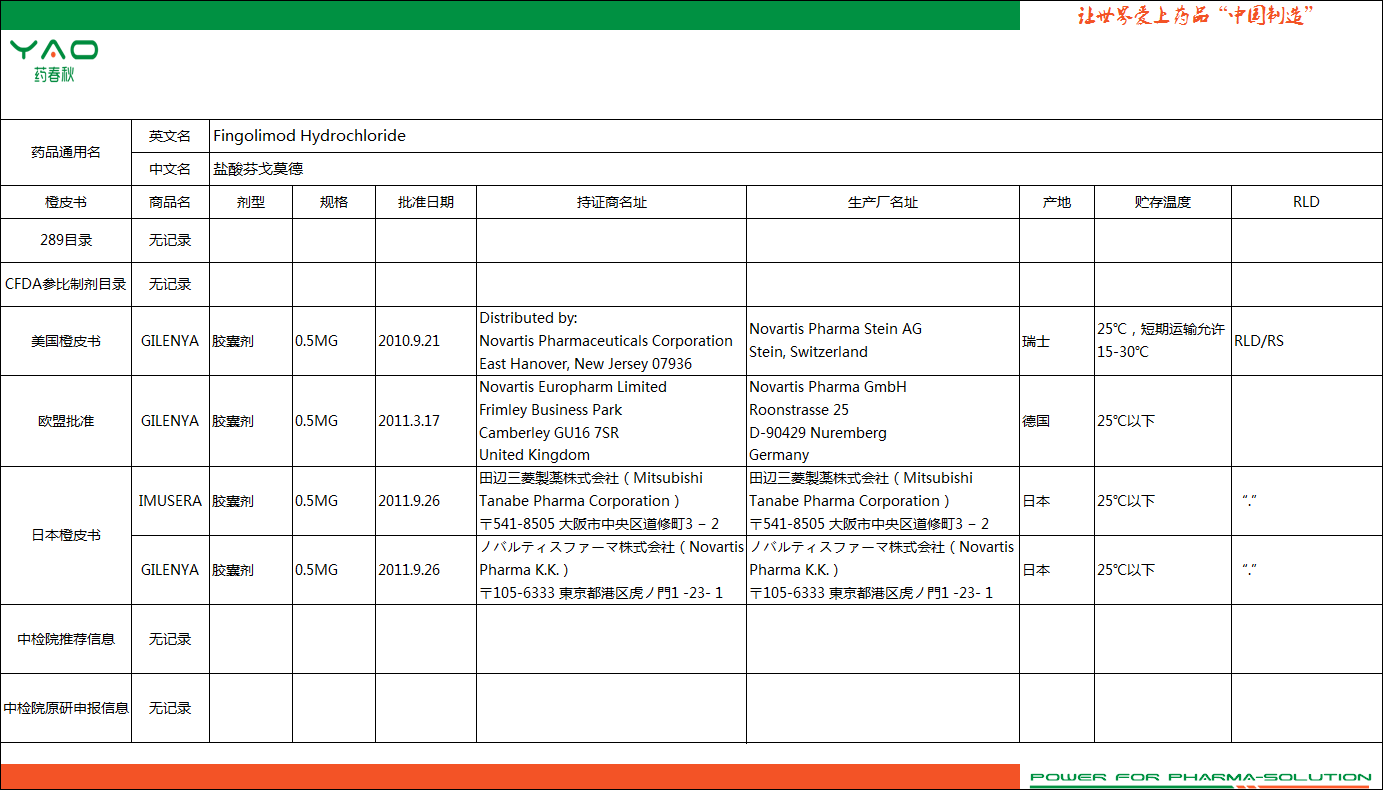
Task: Select the 美国橙皮书 row label
Action: [x=66, y=341]
